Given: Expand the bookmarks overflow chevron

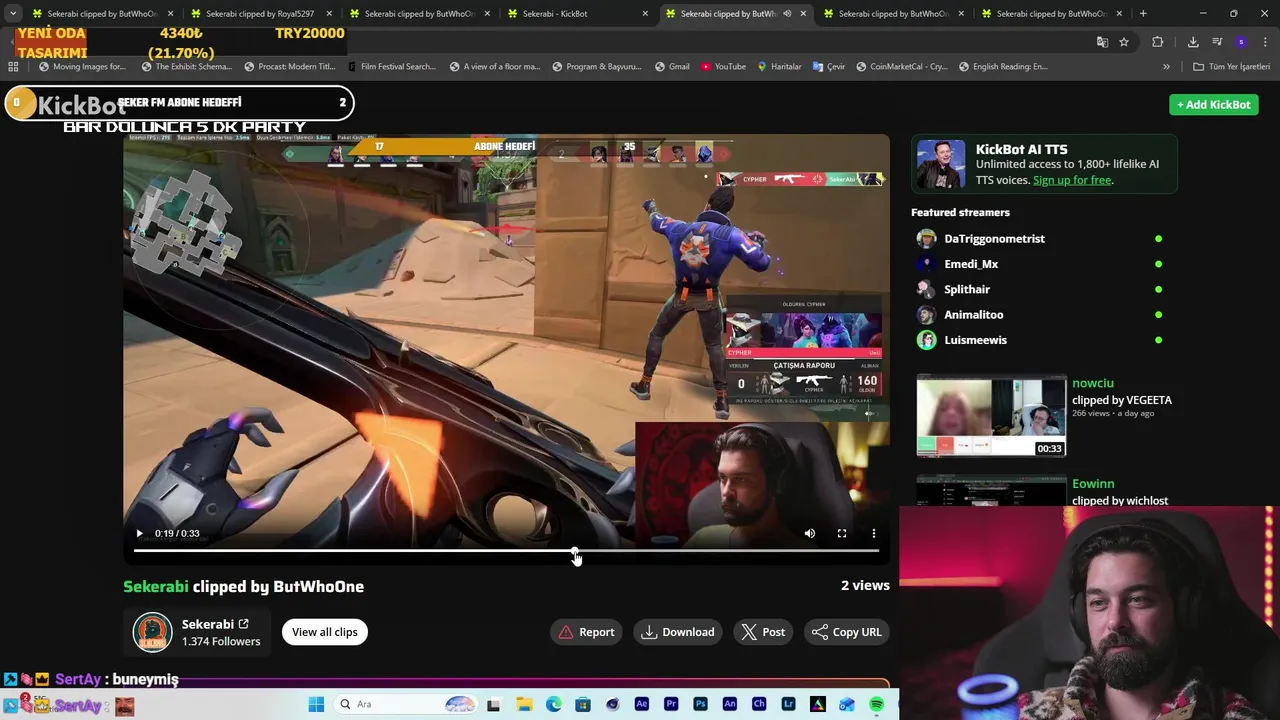Looking at the screenshot, I should 1166,66.
